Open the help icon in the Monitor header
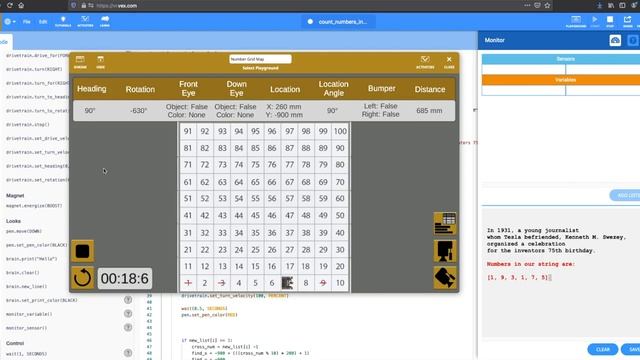Image resolution: width=640 pixels, height=360 pixels. tap(633, 40)
